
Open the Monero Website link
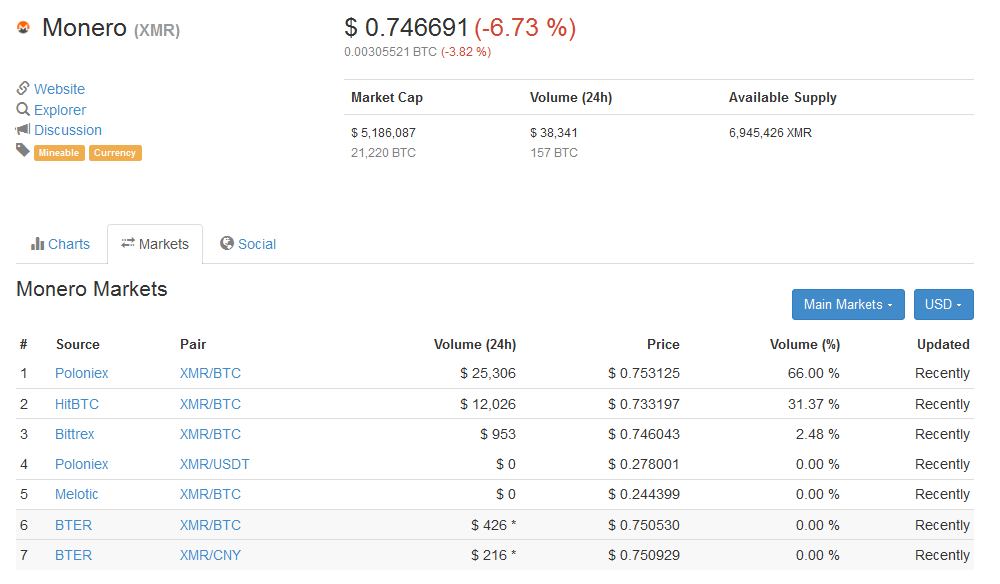coord(59,89)
